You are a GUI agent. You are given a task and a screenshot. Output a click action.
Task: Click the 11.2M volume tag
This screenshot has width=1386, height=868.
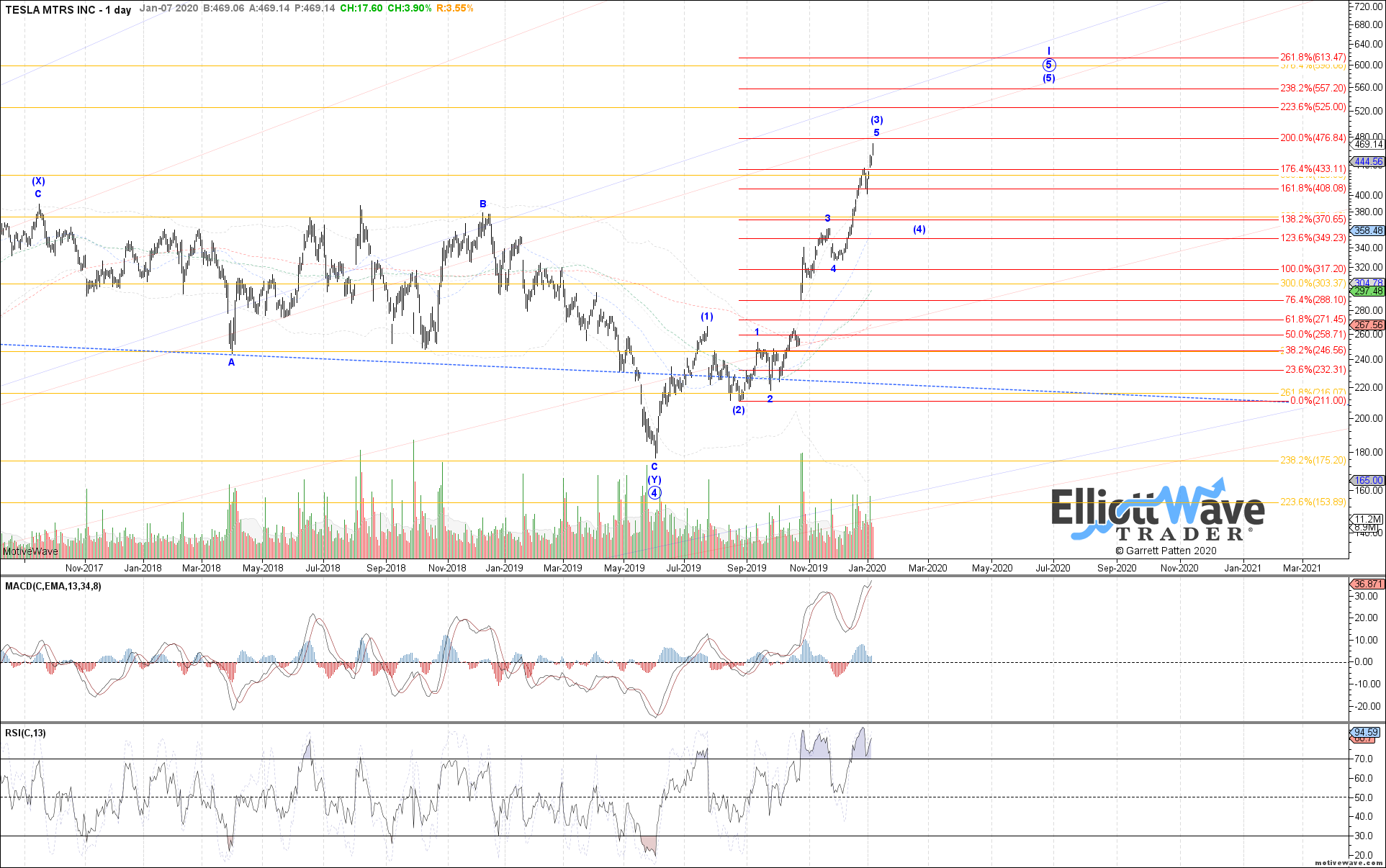1367,519
